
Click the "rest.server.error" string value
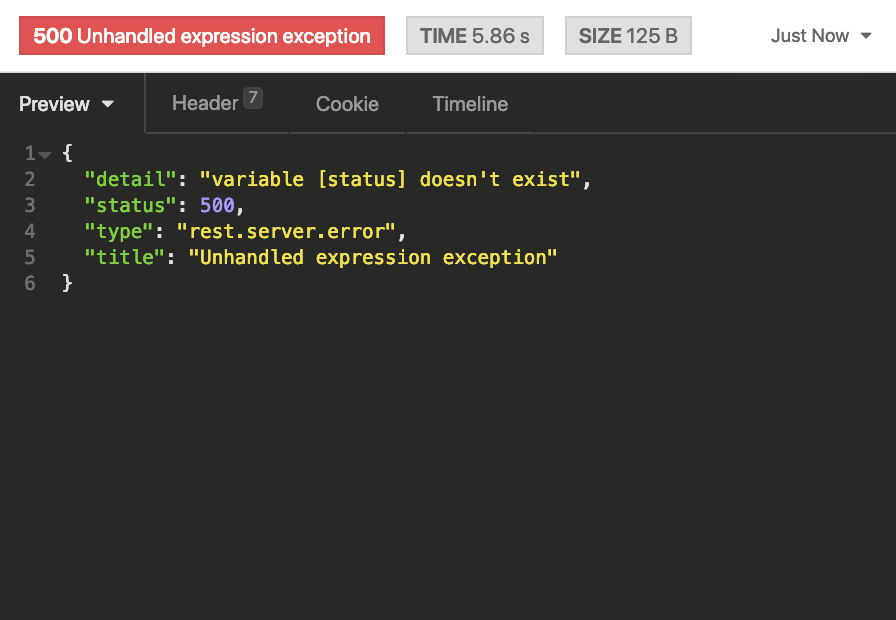tap(287, 232)
